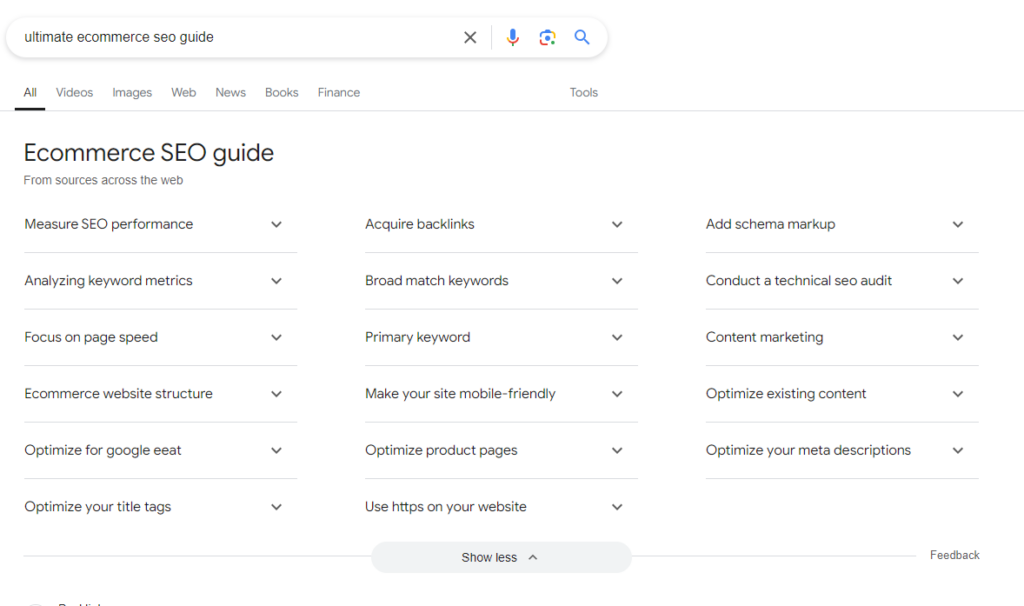Expand the Acquire backlinks chevron
This screenshot has height=606, width=1024.
617,225
